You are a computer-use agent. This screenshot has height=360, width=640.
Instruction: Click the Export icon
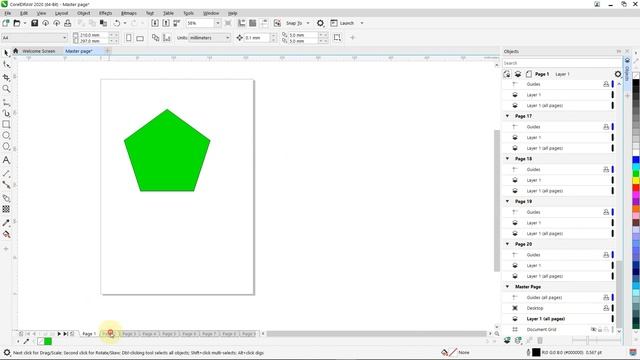(166, 23)
